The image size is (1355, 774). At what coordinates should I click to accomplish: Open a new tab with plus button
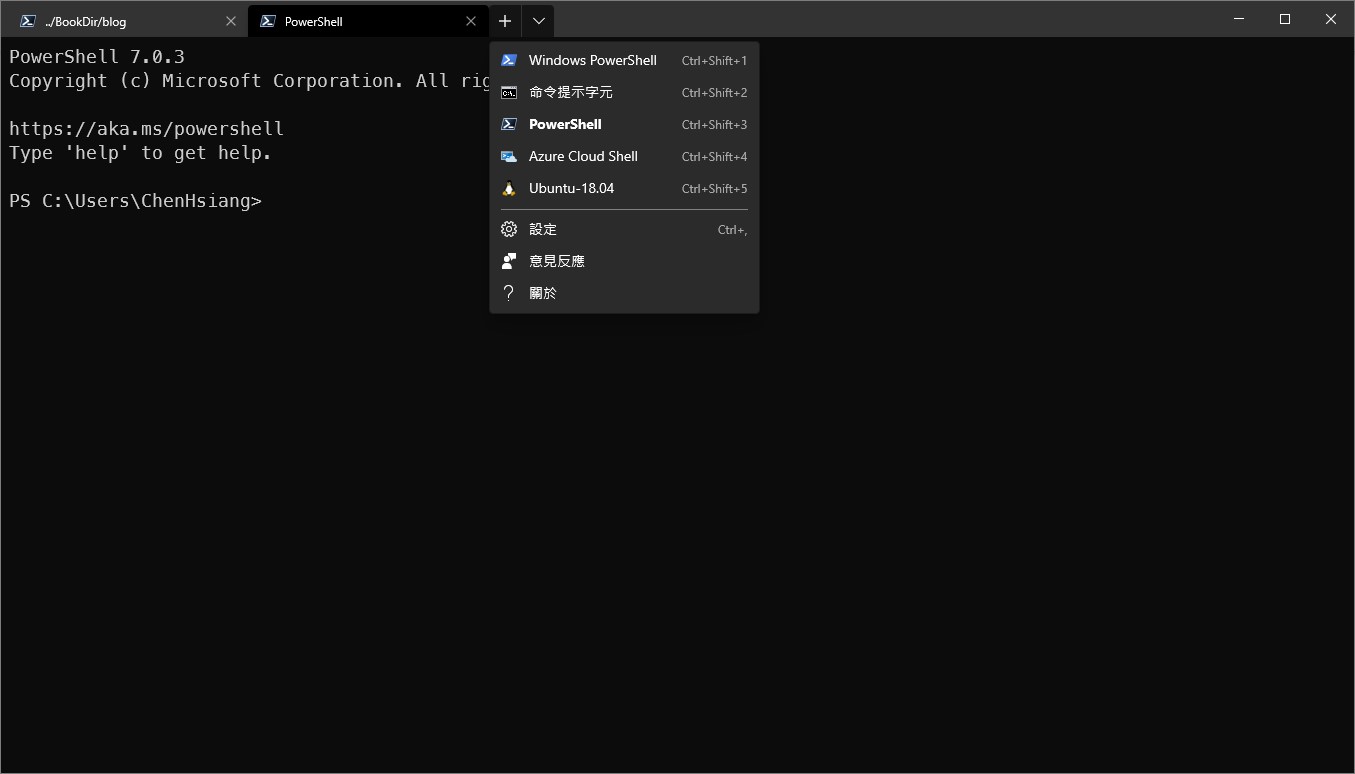click(x=505, y=21)
